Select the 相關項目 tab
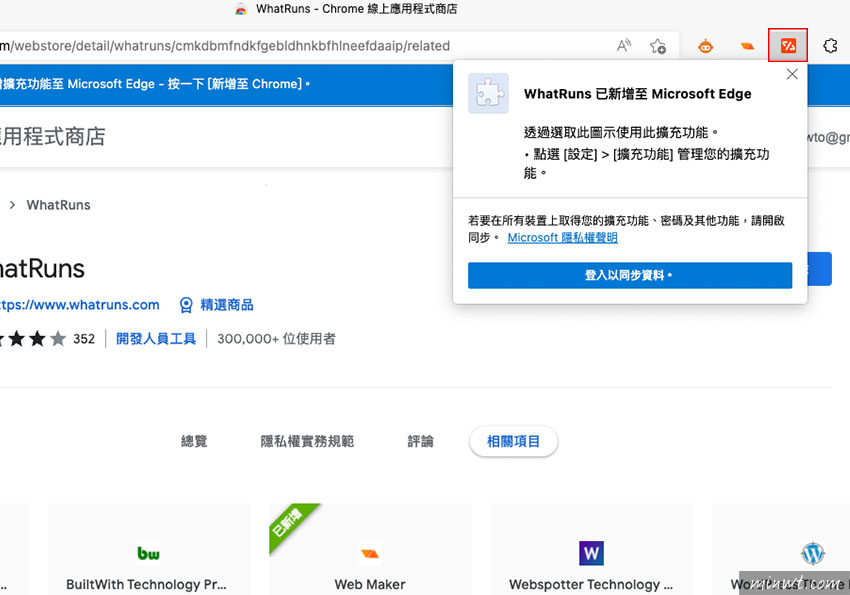This screenshot has height=595, width=850. coord(513,441)
